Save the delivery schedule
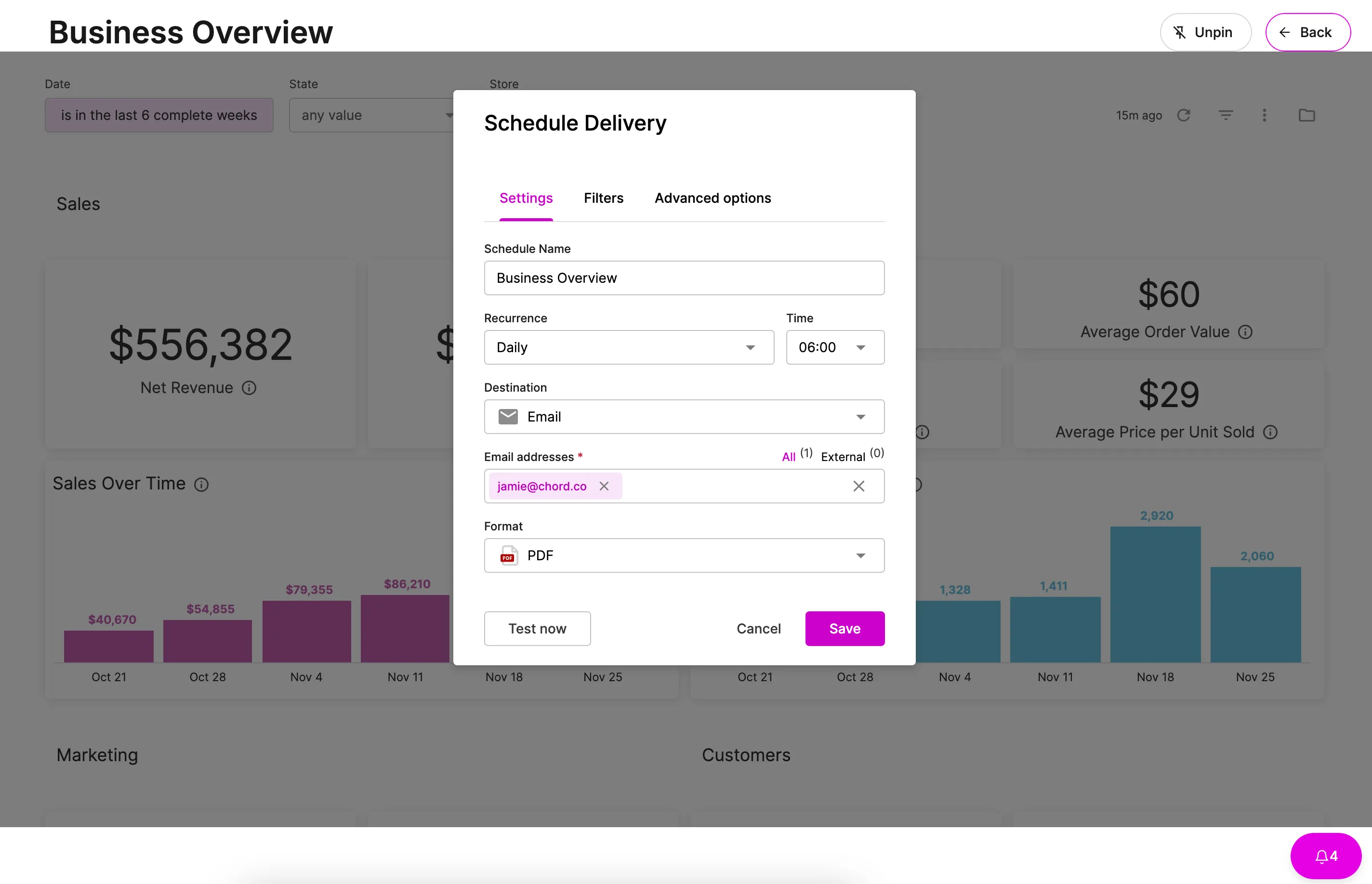 point(844,629)
